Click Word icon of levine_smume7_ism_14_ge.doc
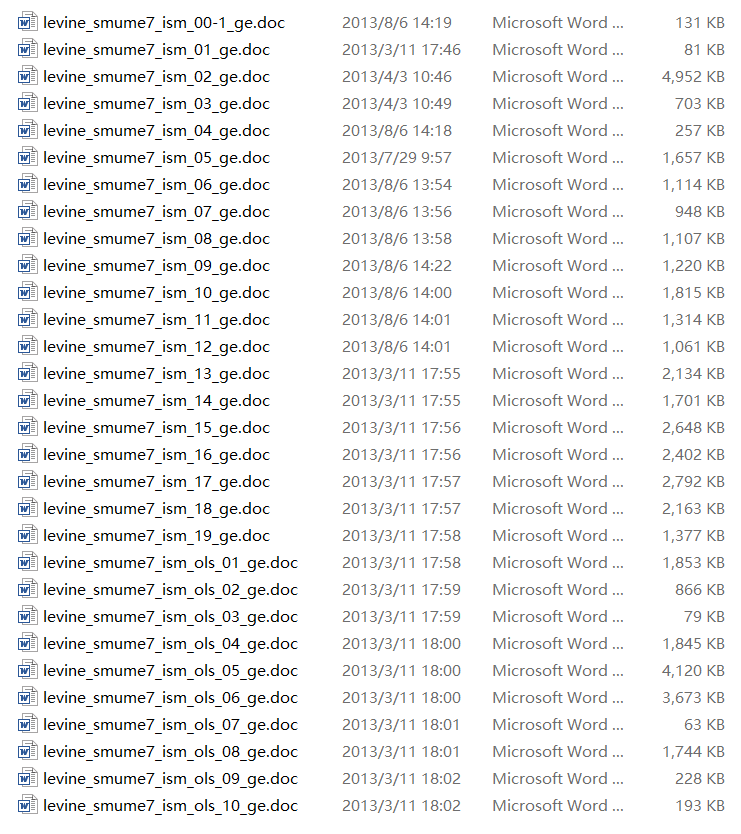The height and width of the screenshot is (834, 741). (x=28, y=401)
